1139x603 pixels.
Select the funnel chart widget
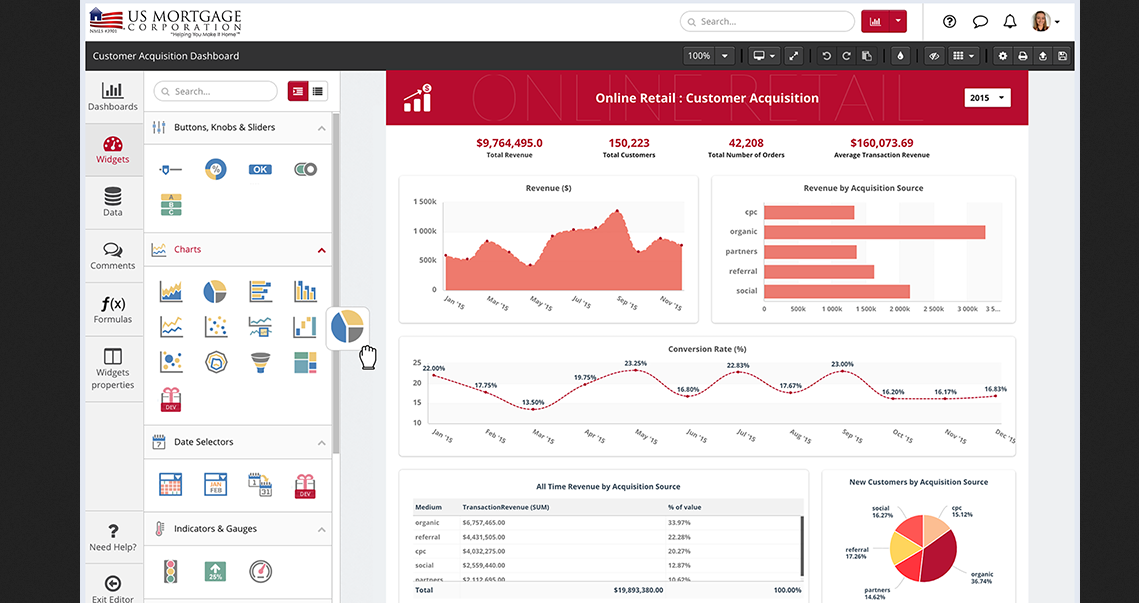[x=260, y=362]
